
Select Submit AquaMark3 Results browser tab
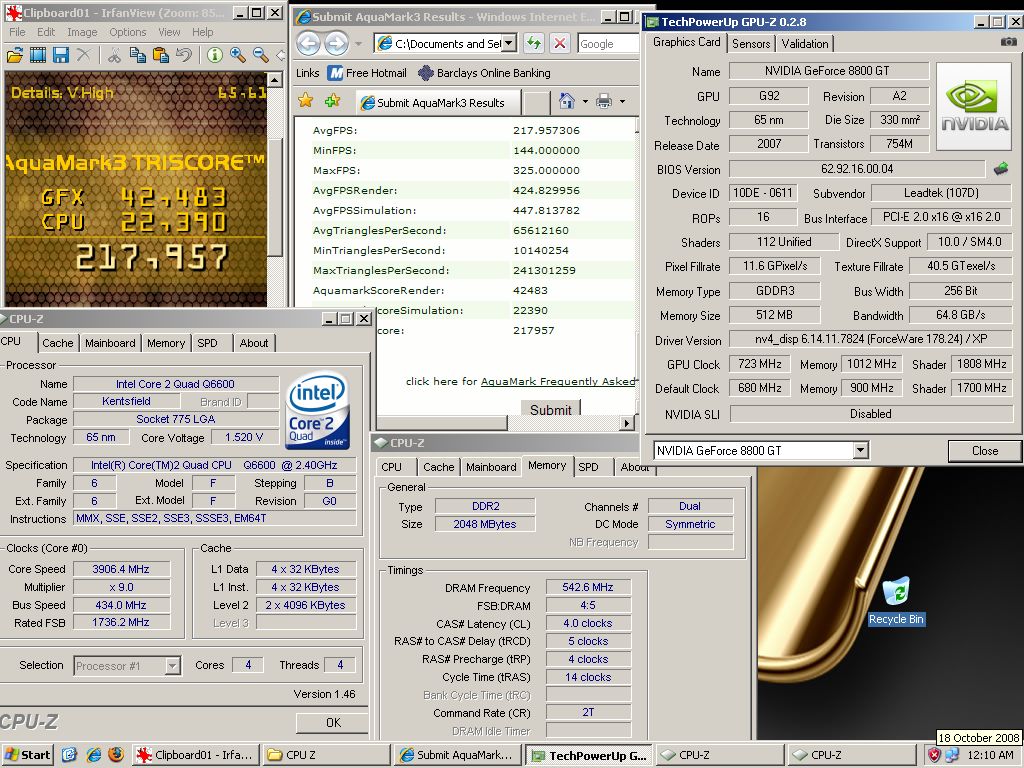(x=440, y=103)
